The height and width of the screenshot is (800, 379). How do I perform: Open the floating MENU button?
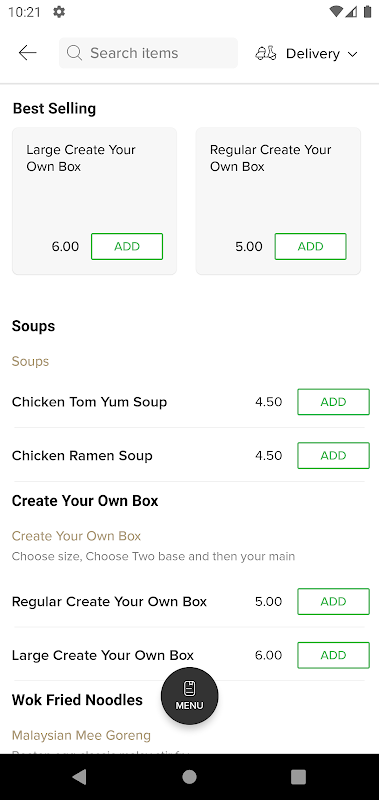[x=190, y=696]
